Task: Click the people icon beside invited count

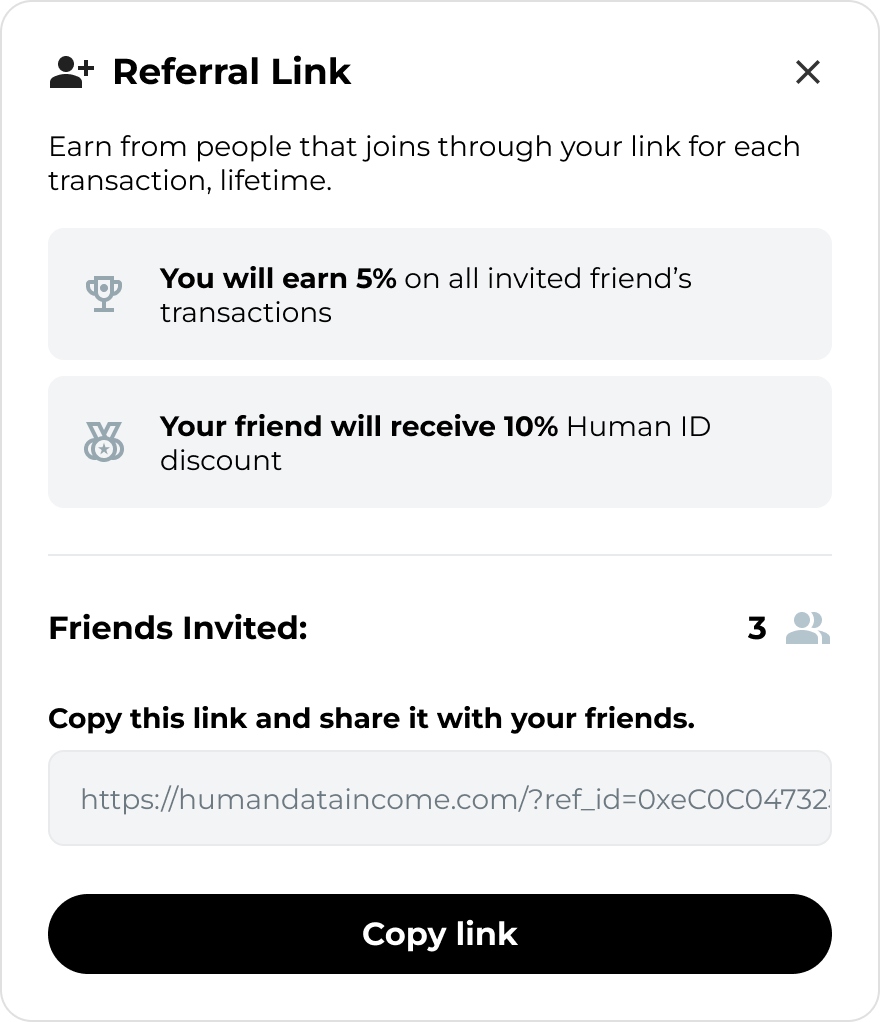Action: tap(808, 628)
